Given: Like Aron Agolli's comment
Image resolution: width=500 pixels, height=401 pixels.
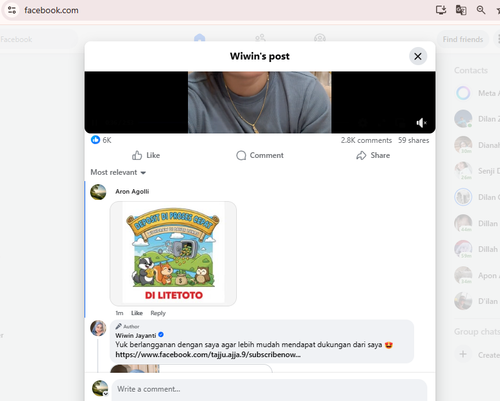Looking at the screenshot, I should (x=137, y=313).
